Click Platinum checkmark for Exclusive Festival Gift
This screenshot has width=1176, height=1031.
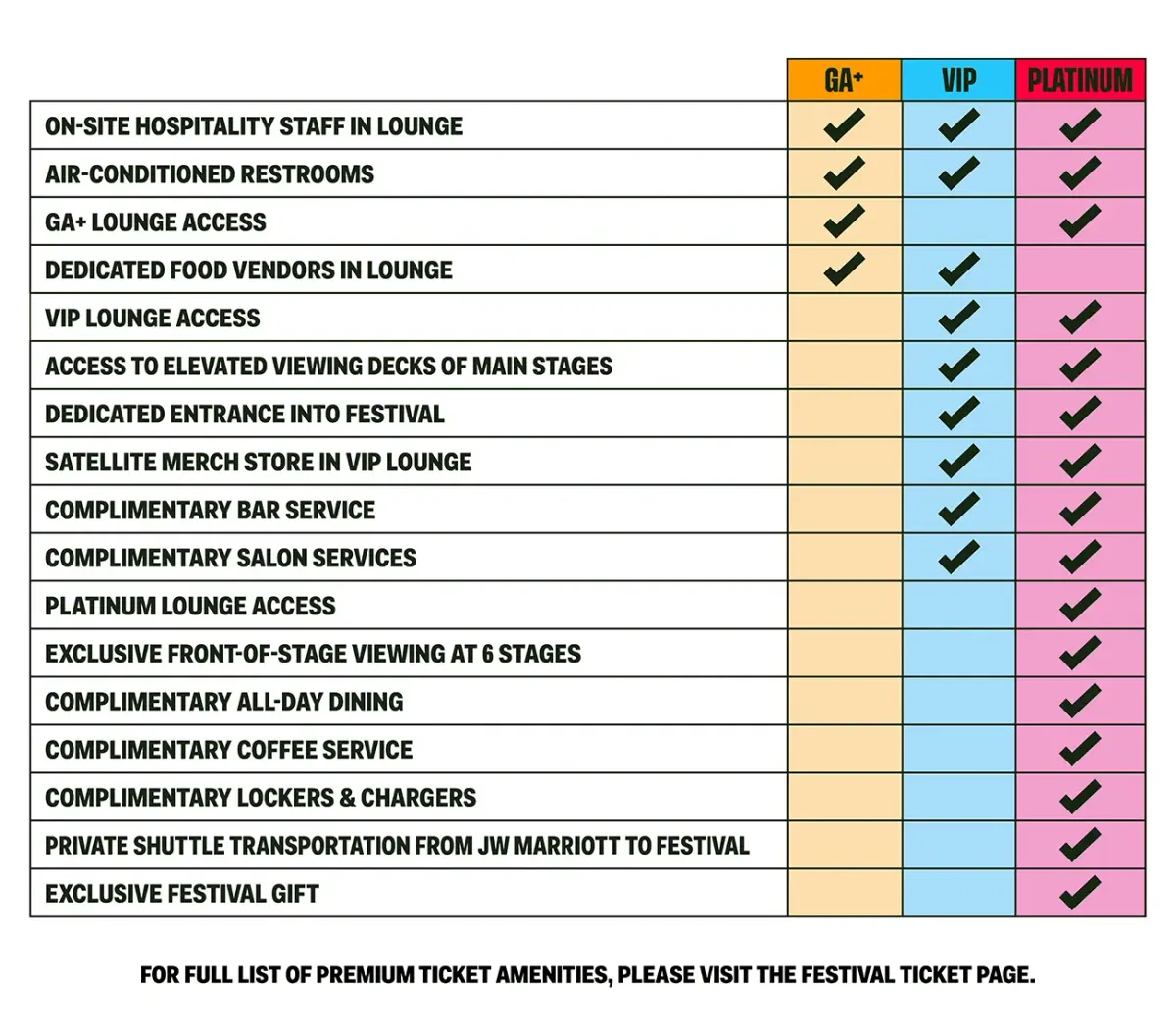tap(1080, 893)
